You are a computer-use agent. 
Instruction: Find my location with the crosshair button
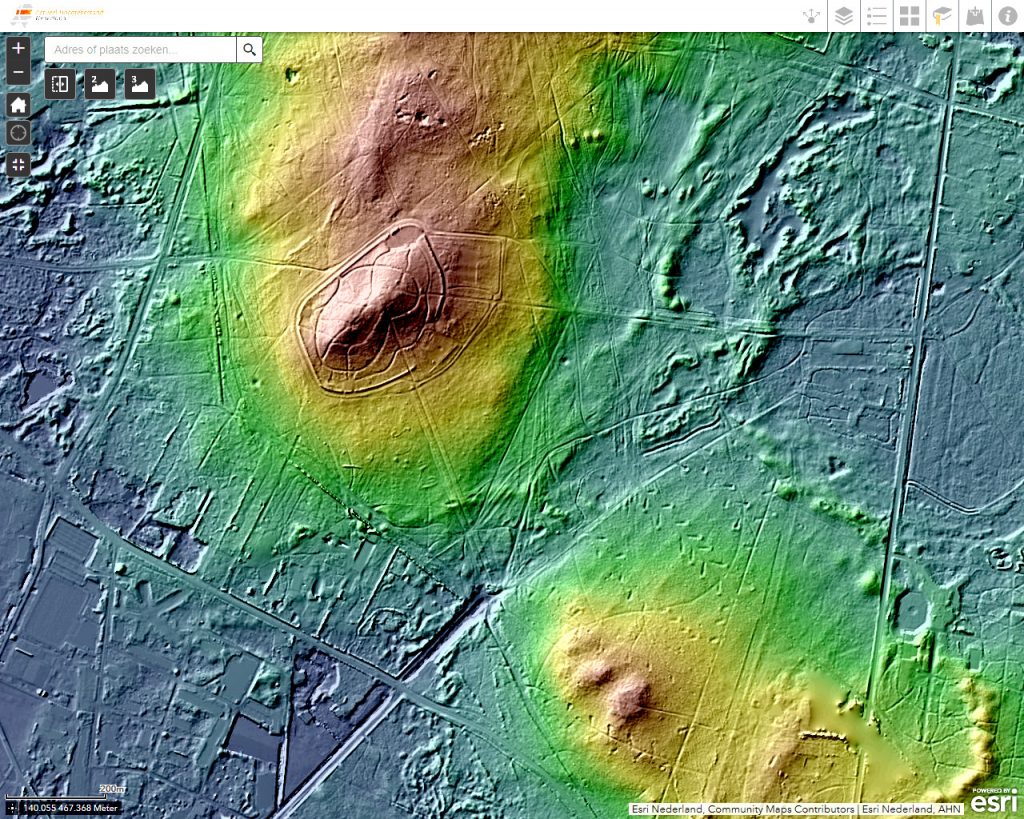pyautogui.click(x=18, y=134)
